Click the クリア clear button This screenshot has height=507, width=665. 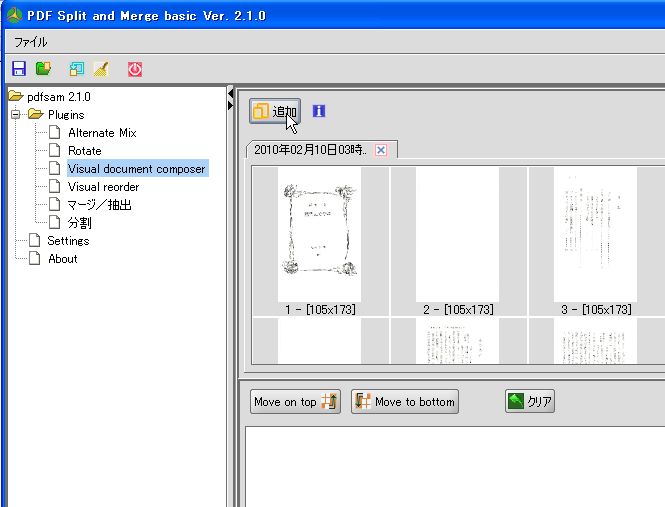(x=530, y=401)
